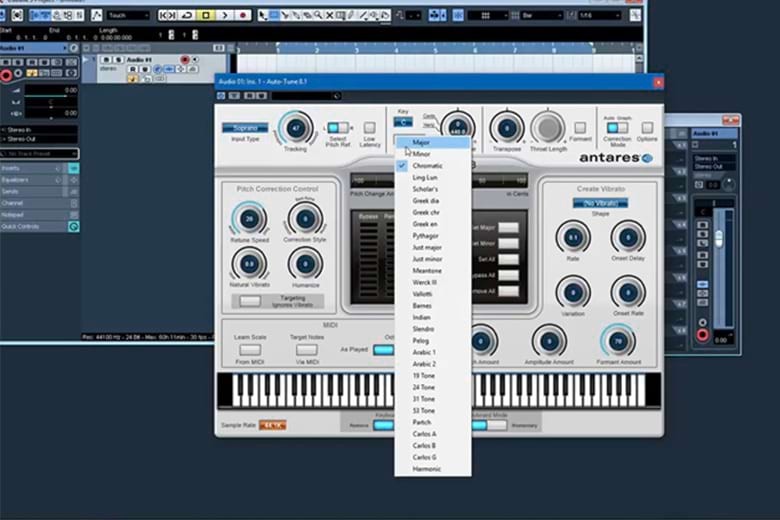The width and height of the screenshot is (780, 520).
Task: Select the Major scale from the list
Action: pos(433,142)
